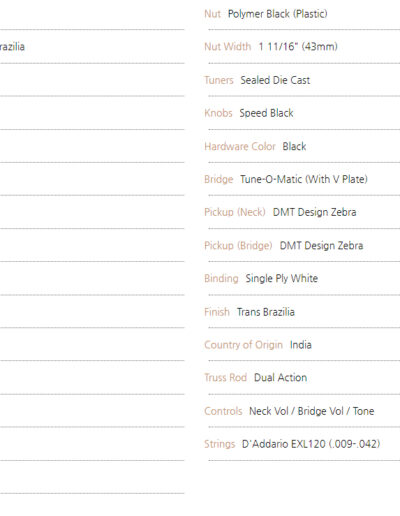This screenshot has width=400, height=516.
Task: Click the Country of Origin label
Action: pos(243,345)
